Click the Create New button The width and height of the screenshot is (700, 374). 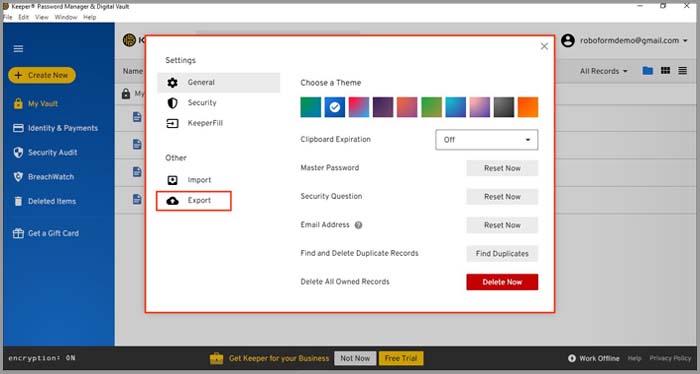(42, 75)
